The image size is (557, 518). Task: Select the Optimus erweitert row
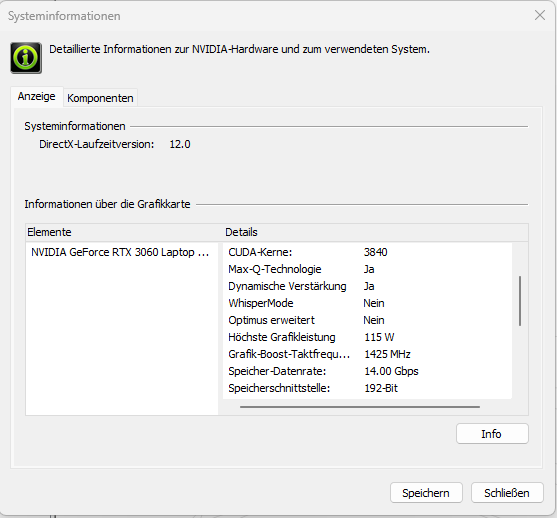tap(367, 320)
